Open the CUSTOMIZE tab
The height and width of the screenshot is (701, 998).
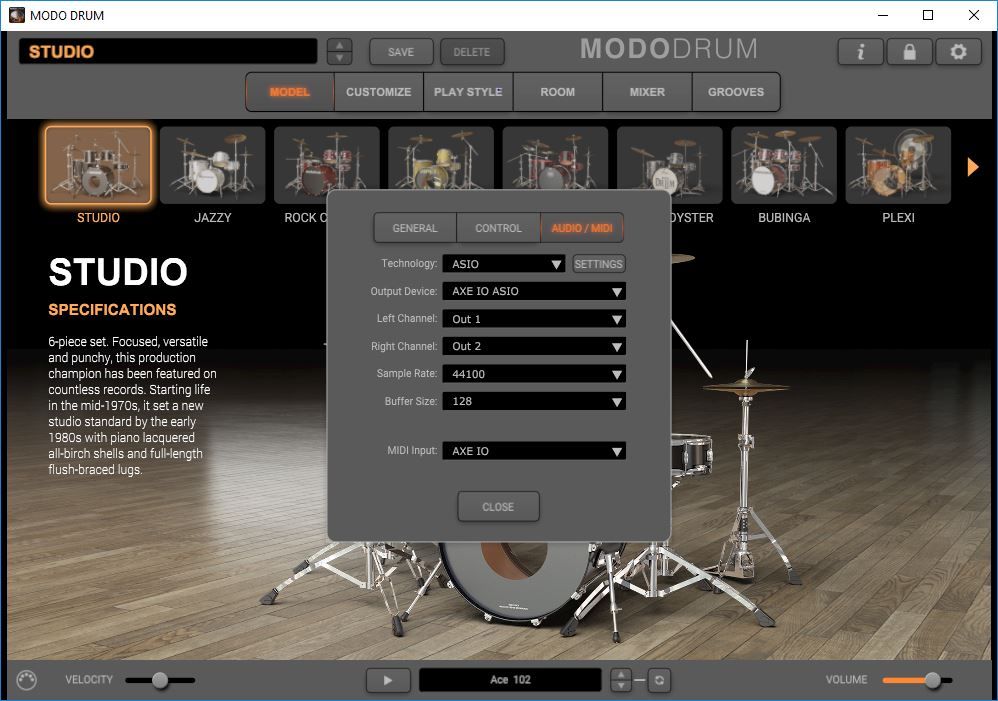pos(379,92)
